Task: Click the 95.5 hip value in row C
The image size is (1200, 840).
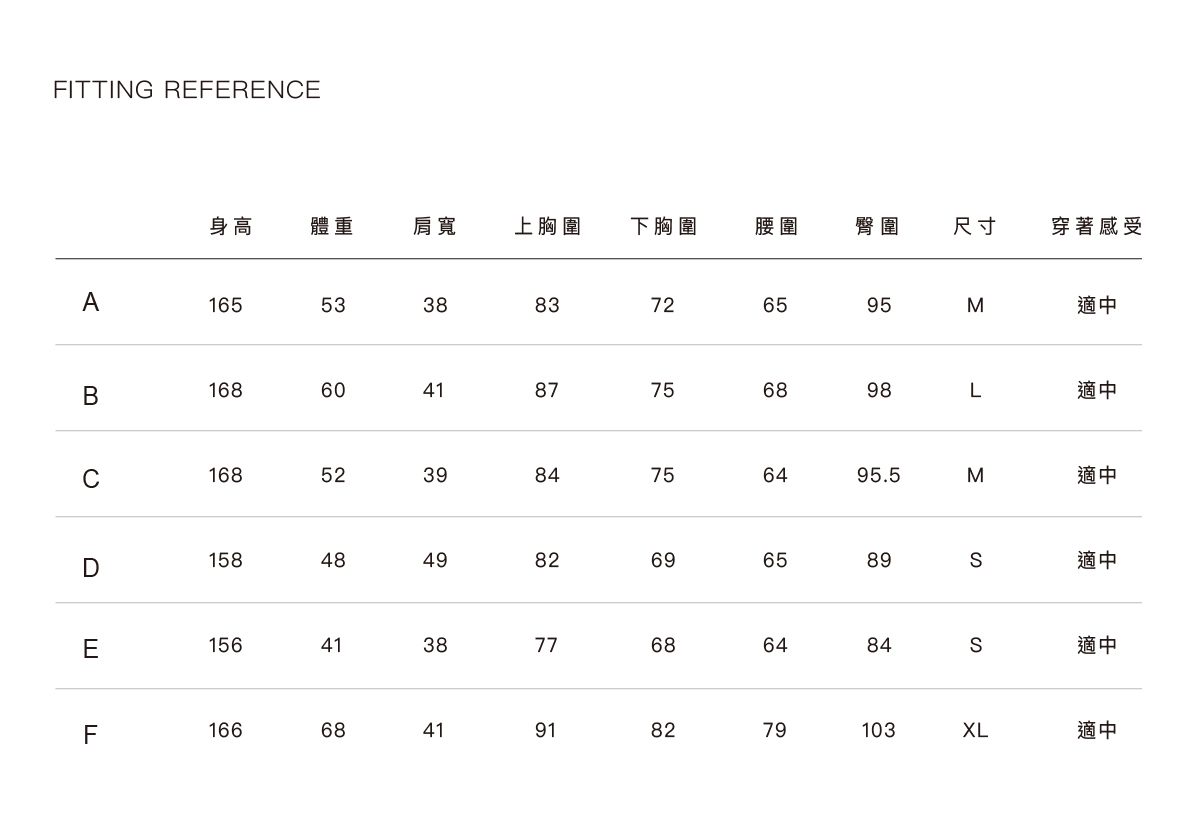Action: [879, 476]
